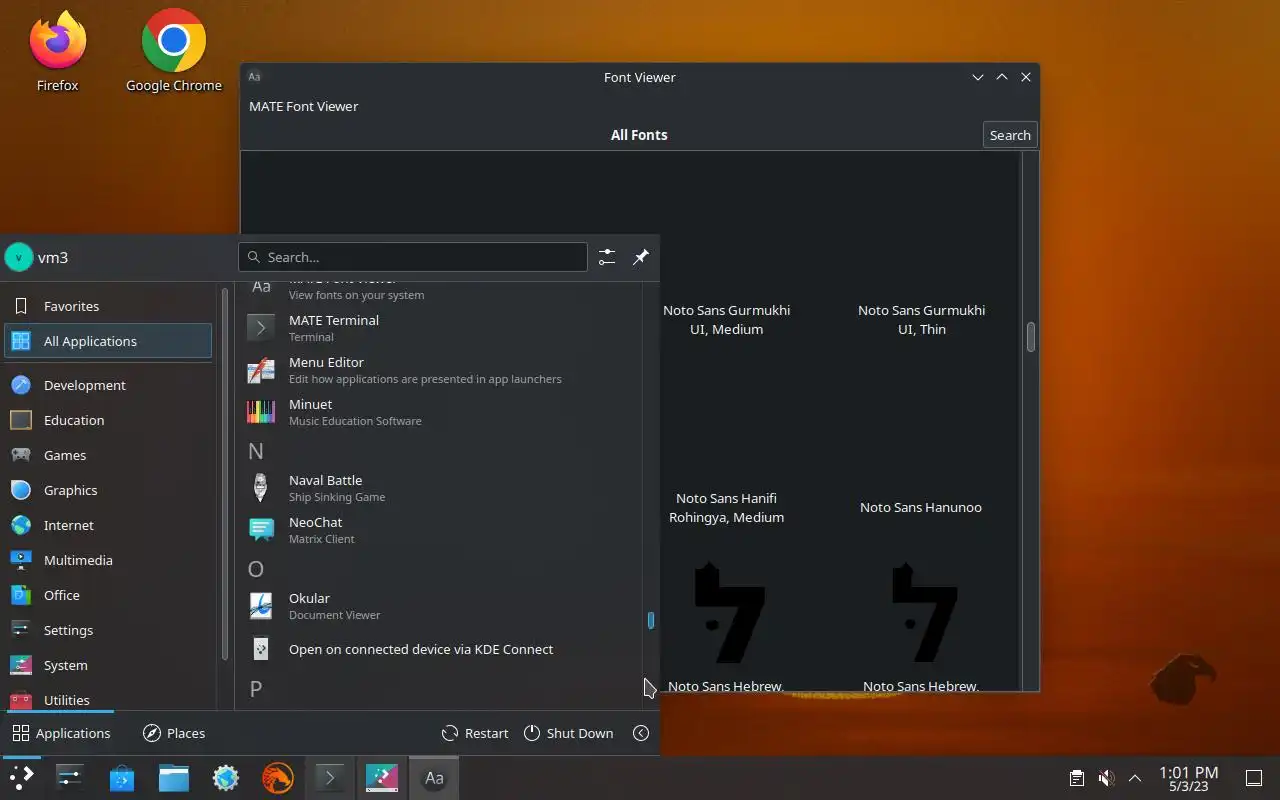Click the orange dragon icon in taskbar
This screenshot has height=800, width=1280.
pyautogui.click(x=278, y=778)
